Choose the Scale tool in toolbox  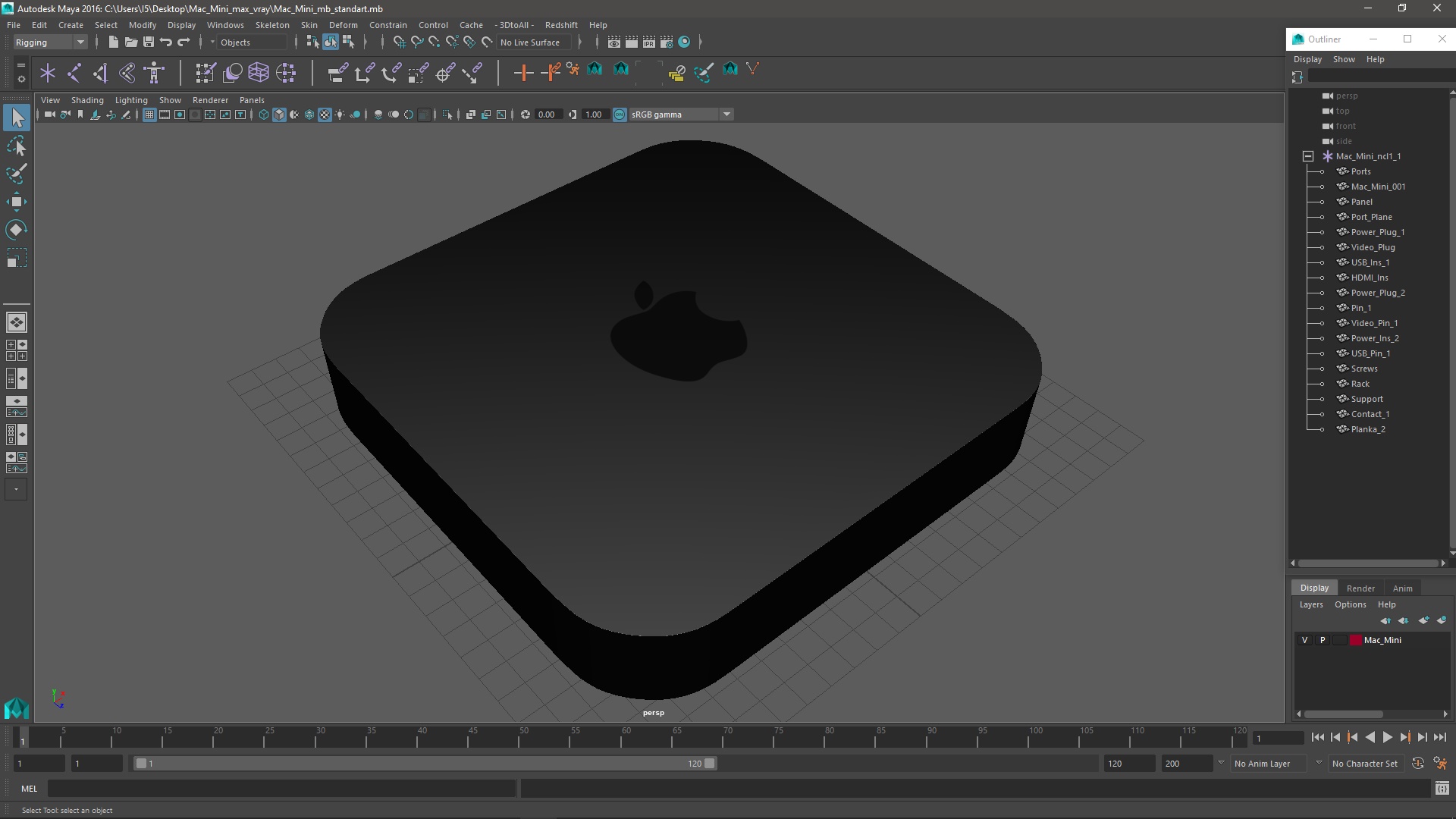(x=17, y=259)
